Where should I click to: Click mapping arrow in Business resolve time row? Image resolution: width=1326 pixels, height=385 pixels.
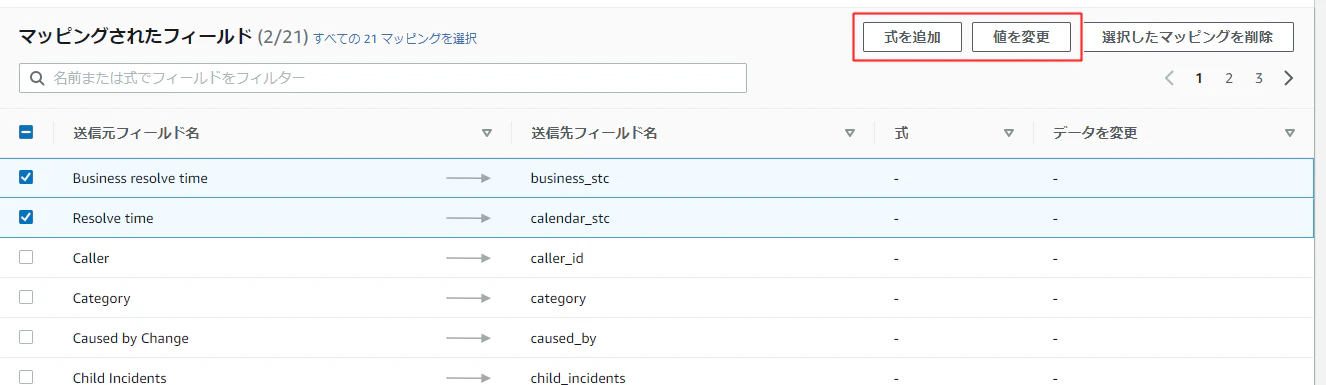(x=468, y=178)
